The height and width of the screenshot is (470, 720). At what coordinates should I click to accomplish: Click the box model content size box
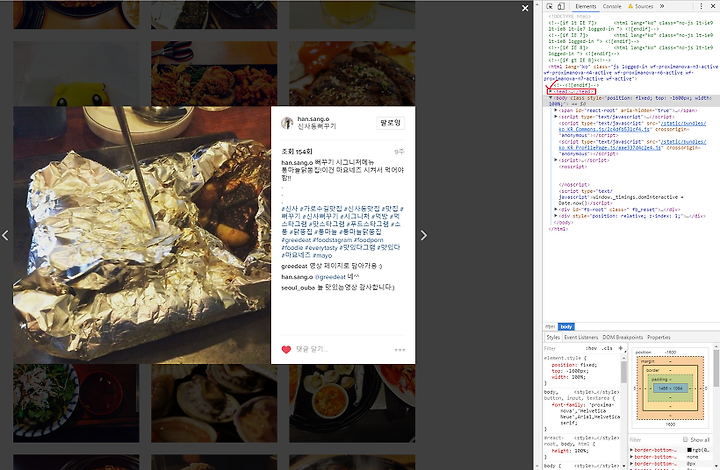point(670,389)
